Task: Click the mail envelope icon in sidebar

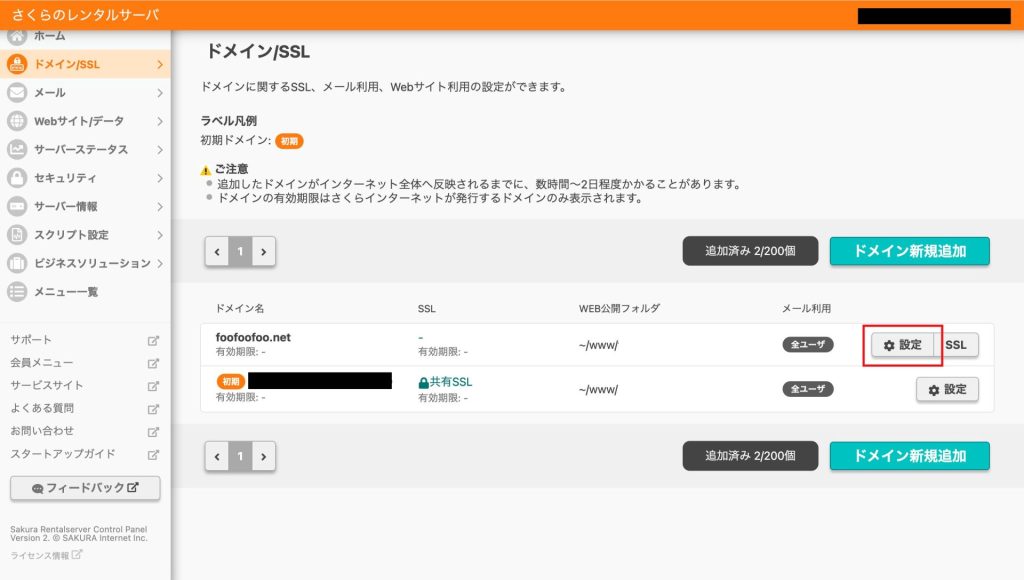Action: coord(17,93)
